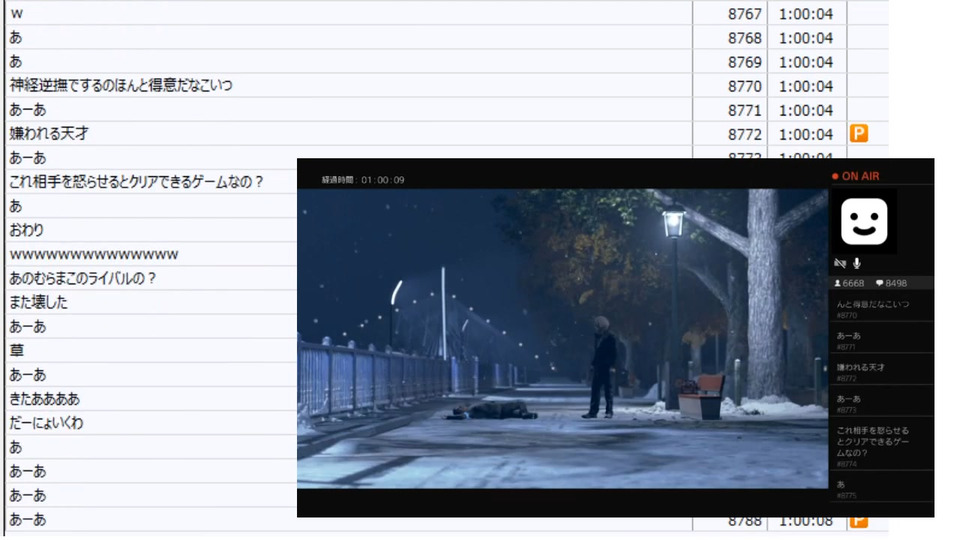Select the comment あのむらまこのライバルの？
This screenshot has width=960, height=540.
(x=83, y=279)
